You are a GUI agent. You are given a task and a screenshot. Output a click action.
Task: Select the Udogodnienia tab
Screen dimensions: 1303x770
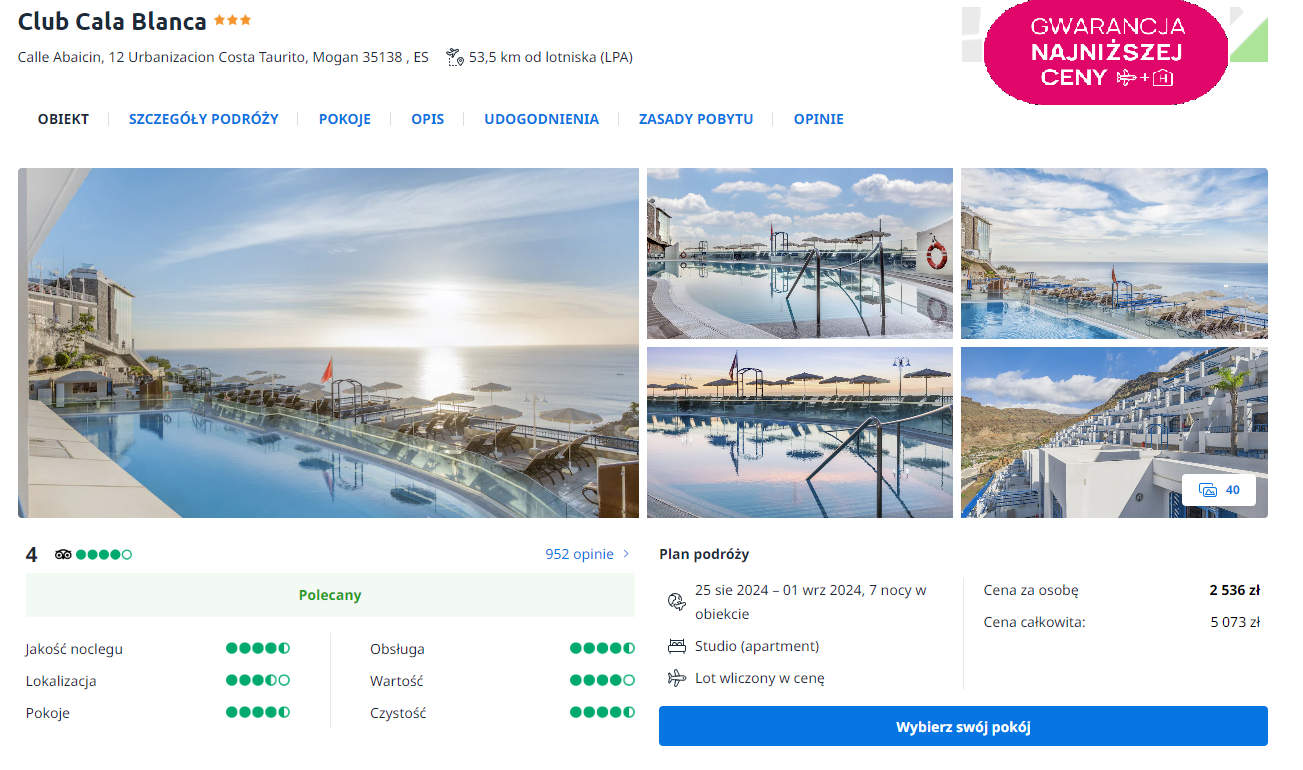[541, 119]
